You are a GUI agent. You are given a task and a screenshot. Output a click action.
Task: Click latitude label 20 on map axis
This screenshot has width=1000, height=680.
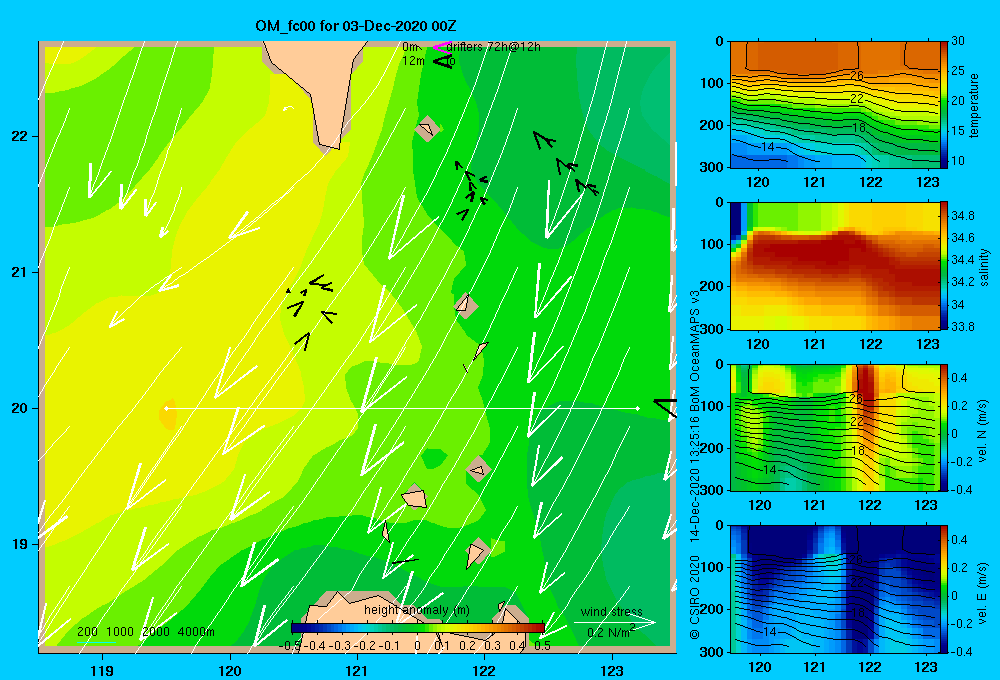[x=19, y=408]
